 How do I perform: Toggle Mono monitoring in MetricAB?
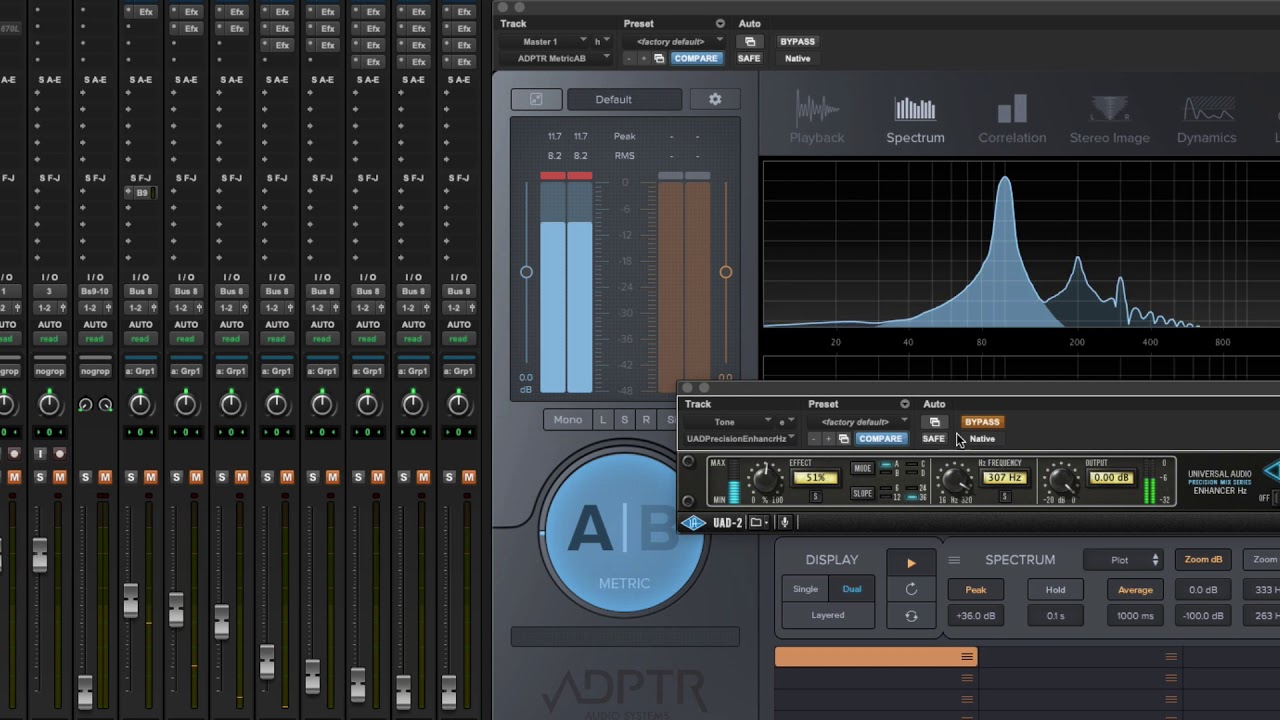tap(568, 420)
